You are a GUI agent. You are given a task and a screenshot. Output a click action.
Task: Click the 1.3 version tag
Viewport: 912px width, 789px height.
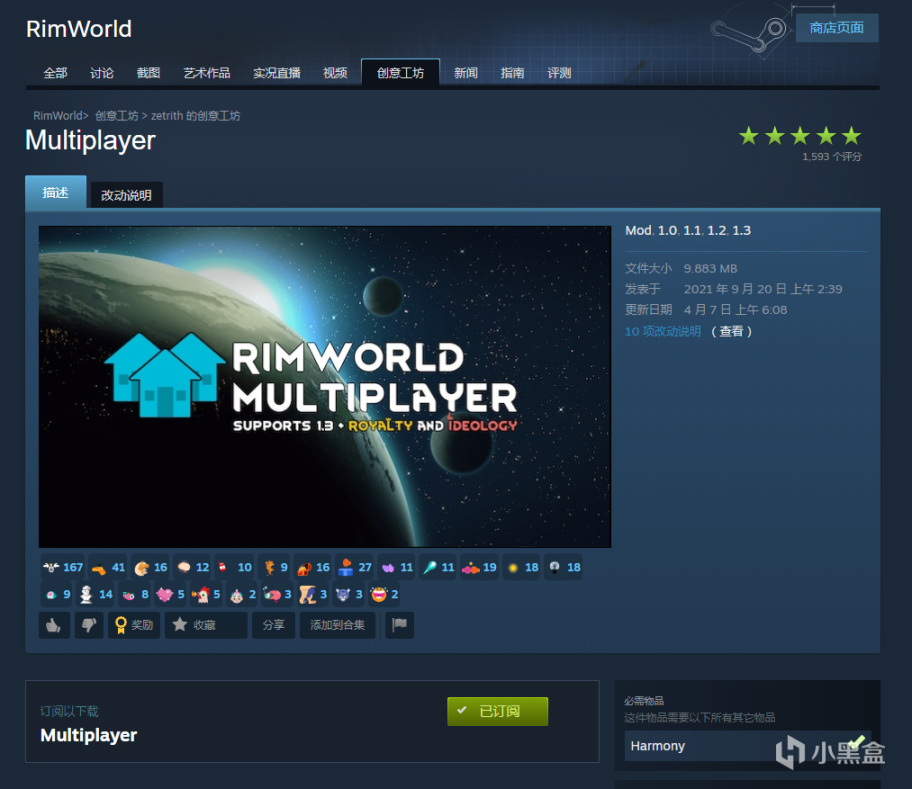coord(742,230)
